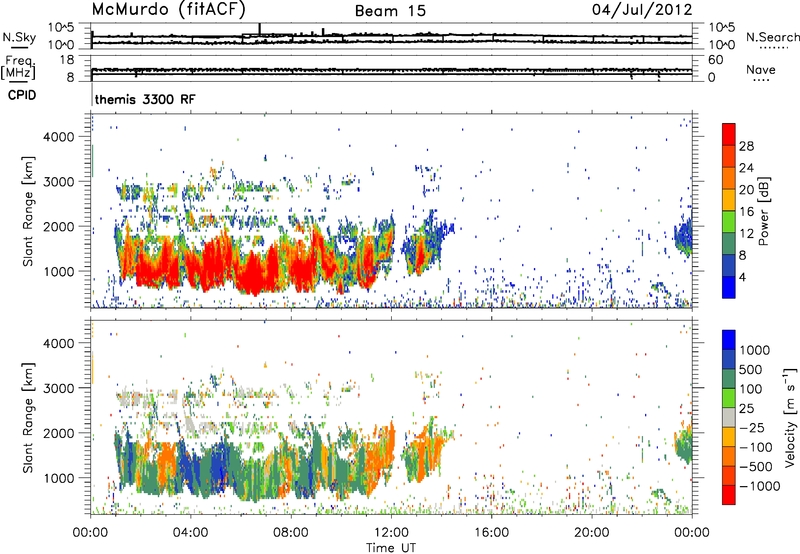
Task: Select the themis 3300 RF text
Action: pyautogui.click(x=145, y=99)
